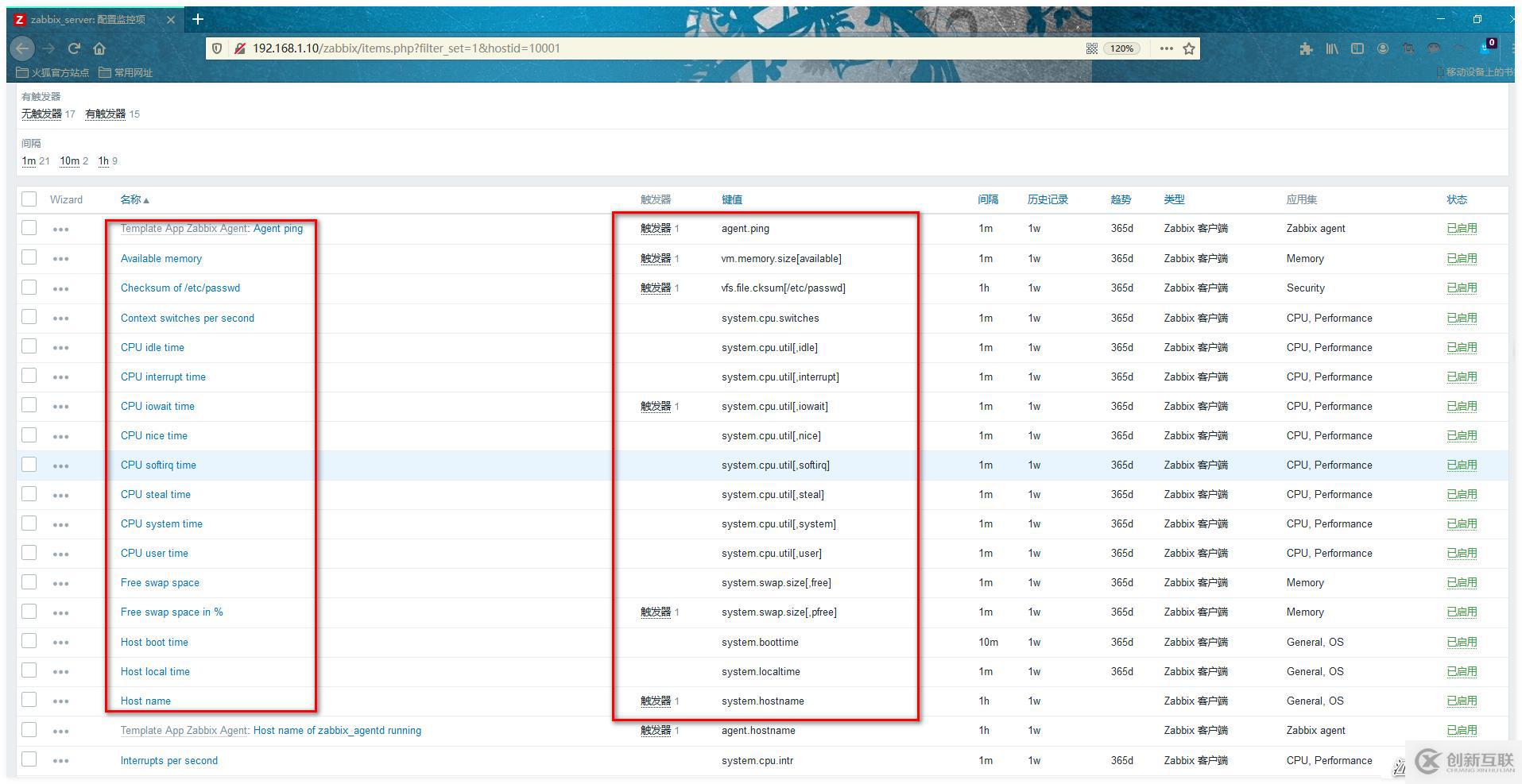Reload the page with the refresh icon
This screenshot has width=1522, height=784.
[74, 48]
